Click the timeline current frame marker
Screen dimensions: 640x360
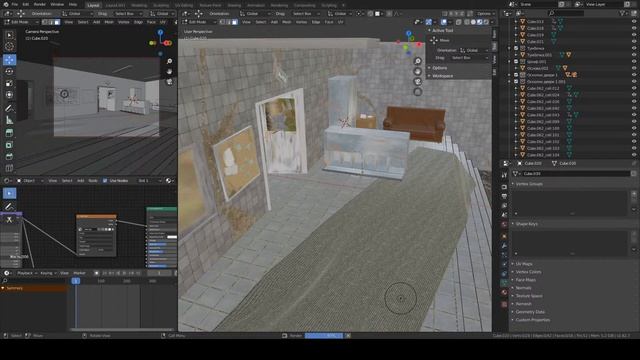76,281
